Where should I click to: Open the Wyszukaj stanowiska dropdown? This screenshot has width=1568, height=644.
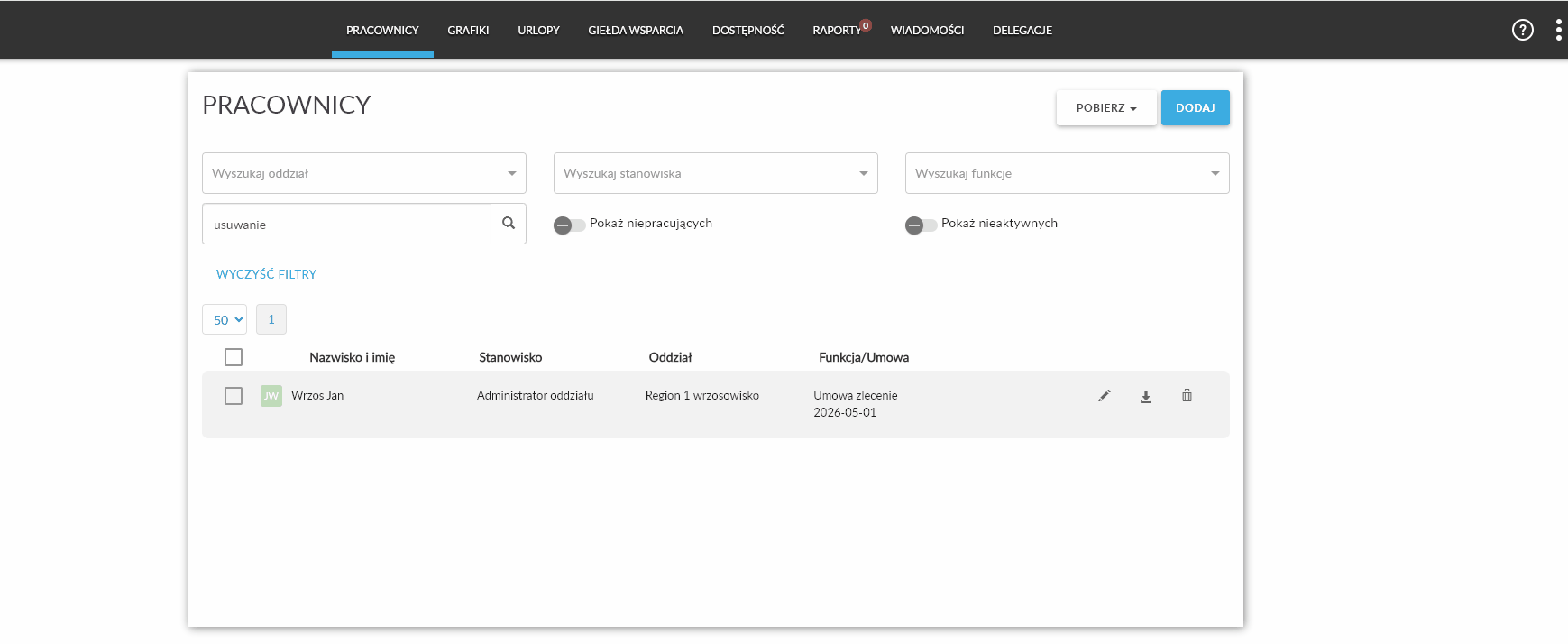716,173
